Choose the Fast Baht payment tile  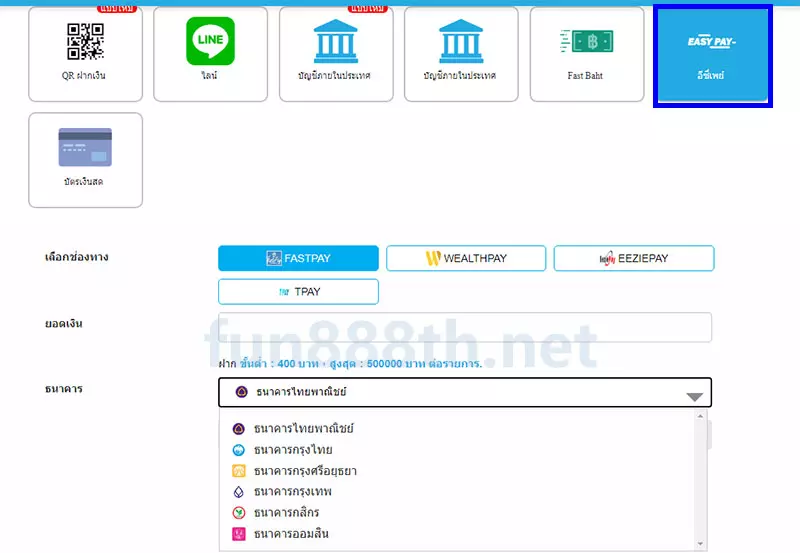(586, 54)
